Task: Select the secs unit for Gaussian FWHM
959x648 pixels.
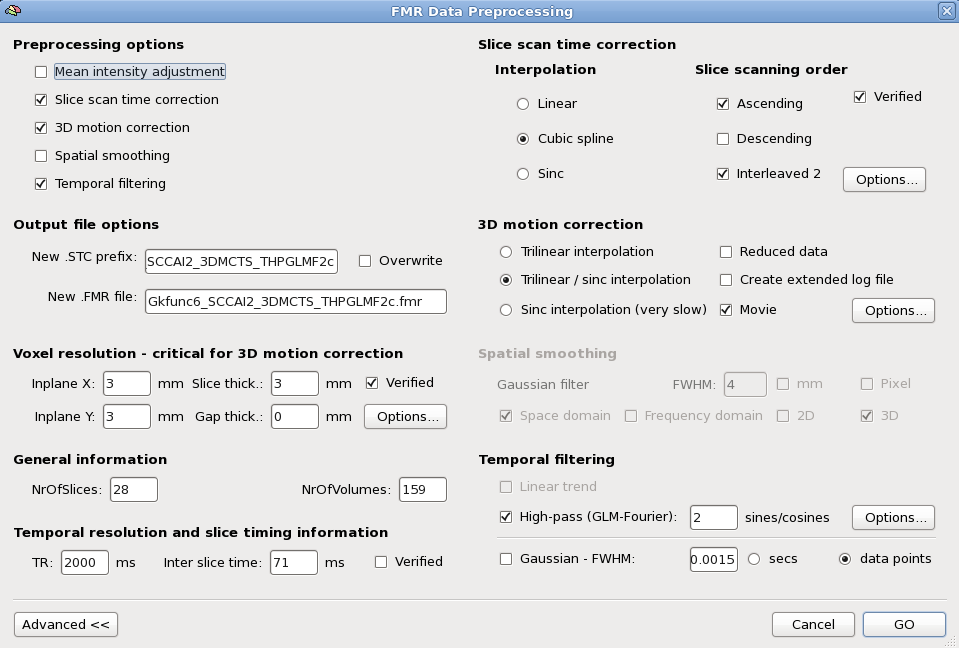Action: coord(754,559)
